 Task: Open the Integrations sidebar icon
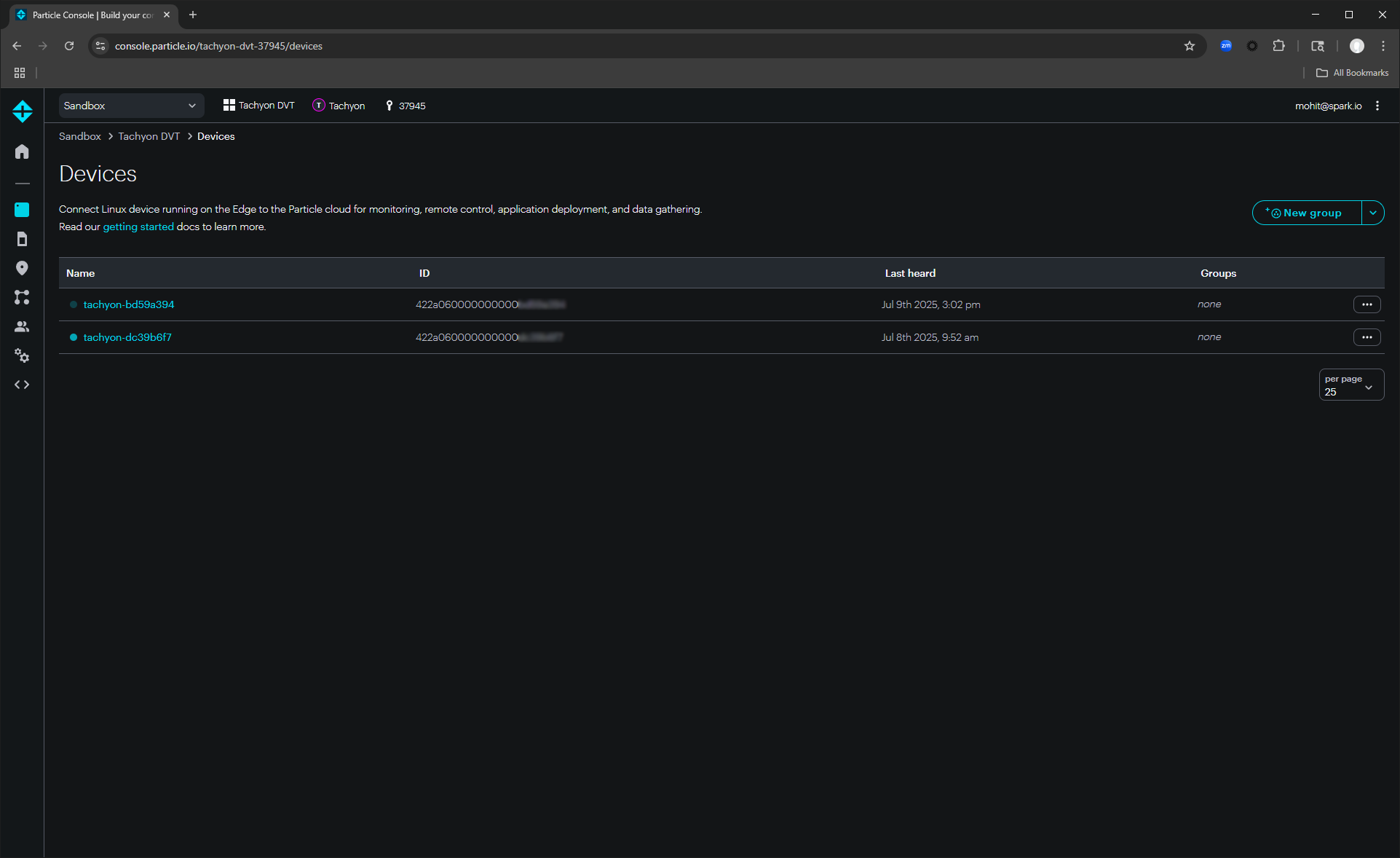pyautogui.click(x=22, y=297)
